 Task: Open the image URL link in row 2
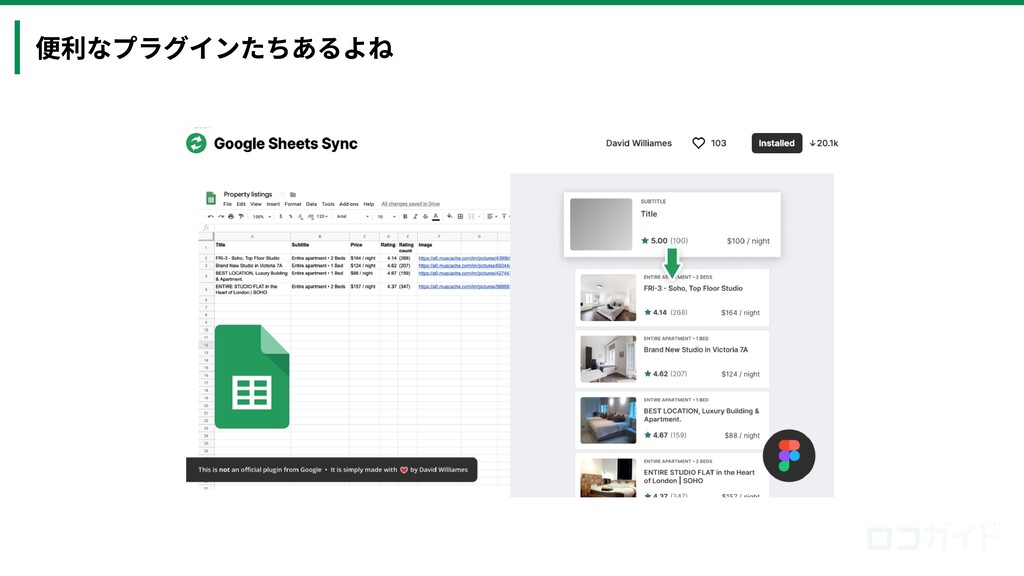[x=464, y=258]
